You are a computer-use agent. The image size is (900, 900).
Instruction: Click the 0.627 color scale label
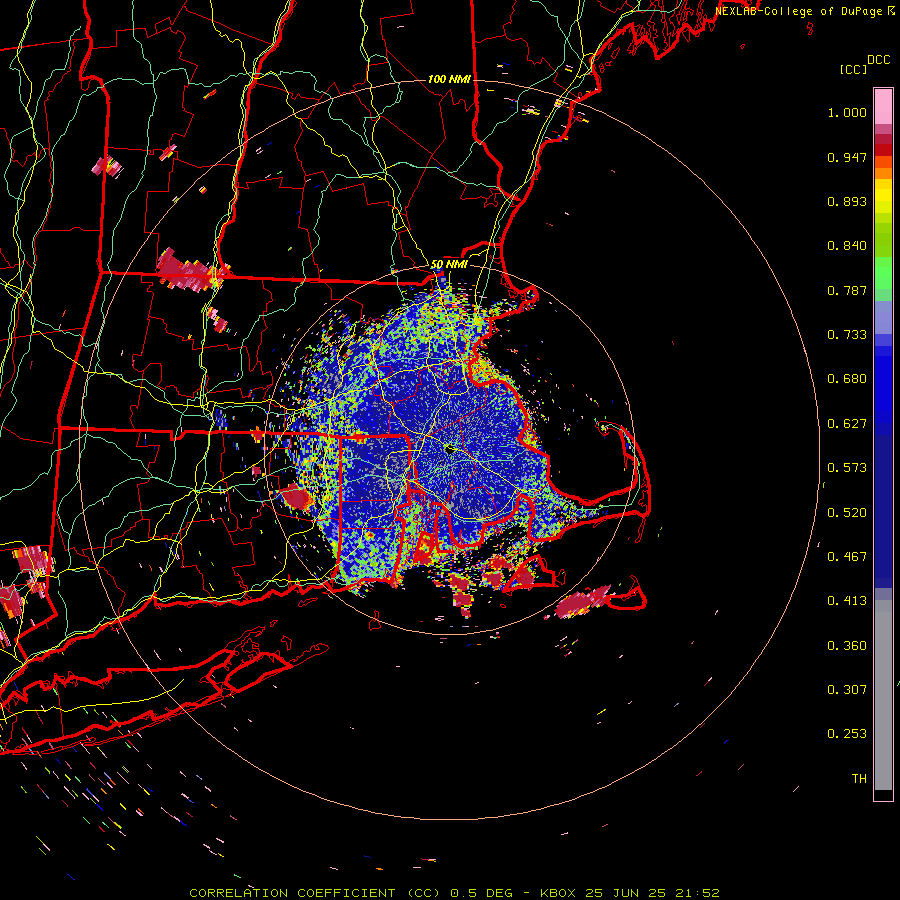(x=847, y=424)
